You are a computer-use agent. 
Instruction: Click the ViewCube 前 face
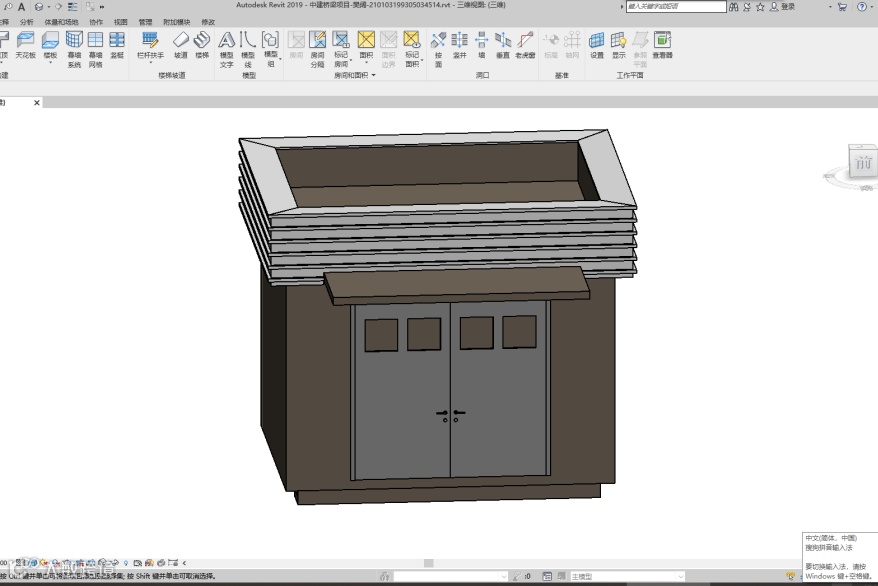[862, 163]
